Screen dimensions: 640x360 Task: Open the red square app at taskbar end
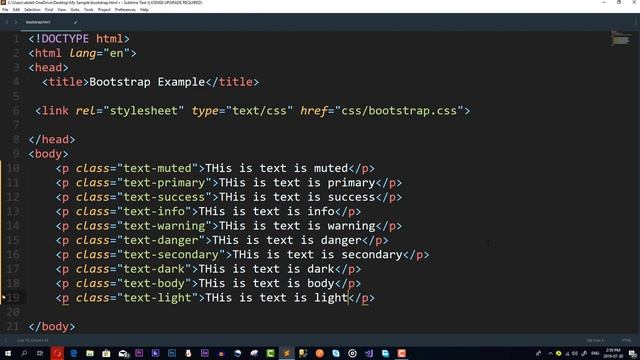point(402,353)
